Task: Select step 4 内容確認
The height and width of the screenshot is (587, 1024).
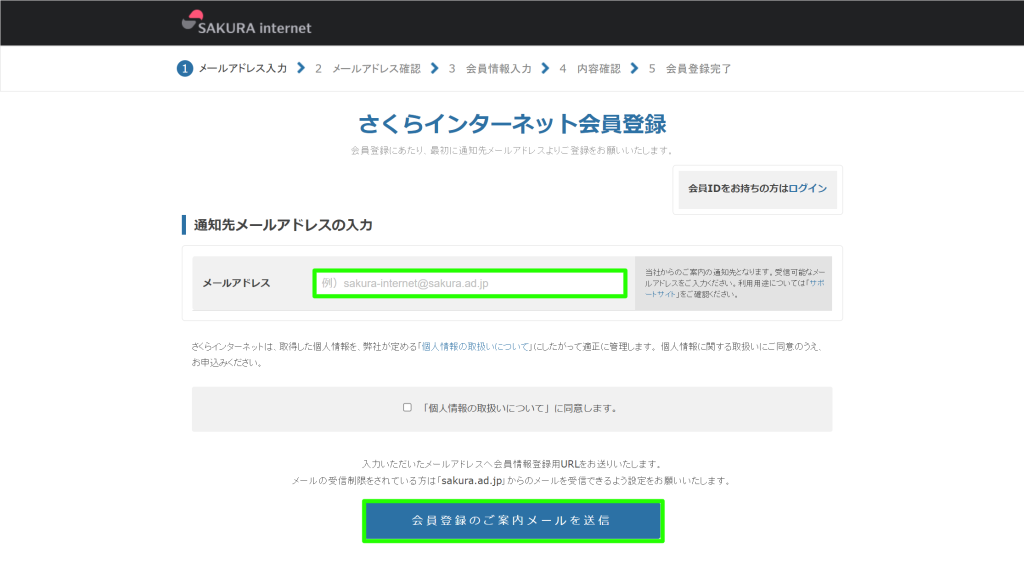Action: [590, 69]
